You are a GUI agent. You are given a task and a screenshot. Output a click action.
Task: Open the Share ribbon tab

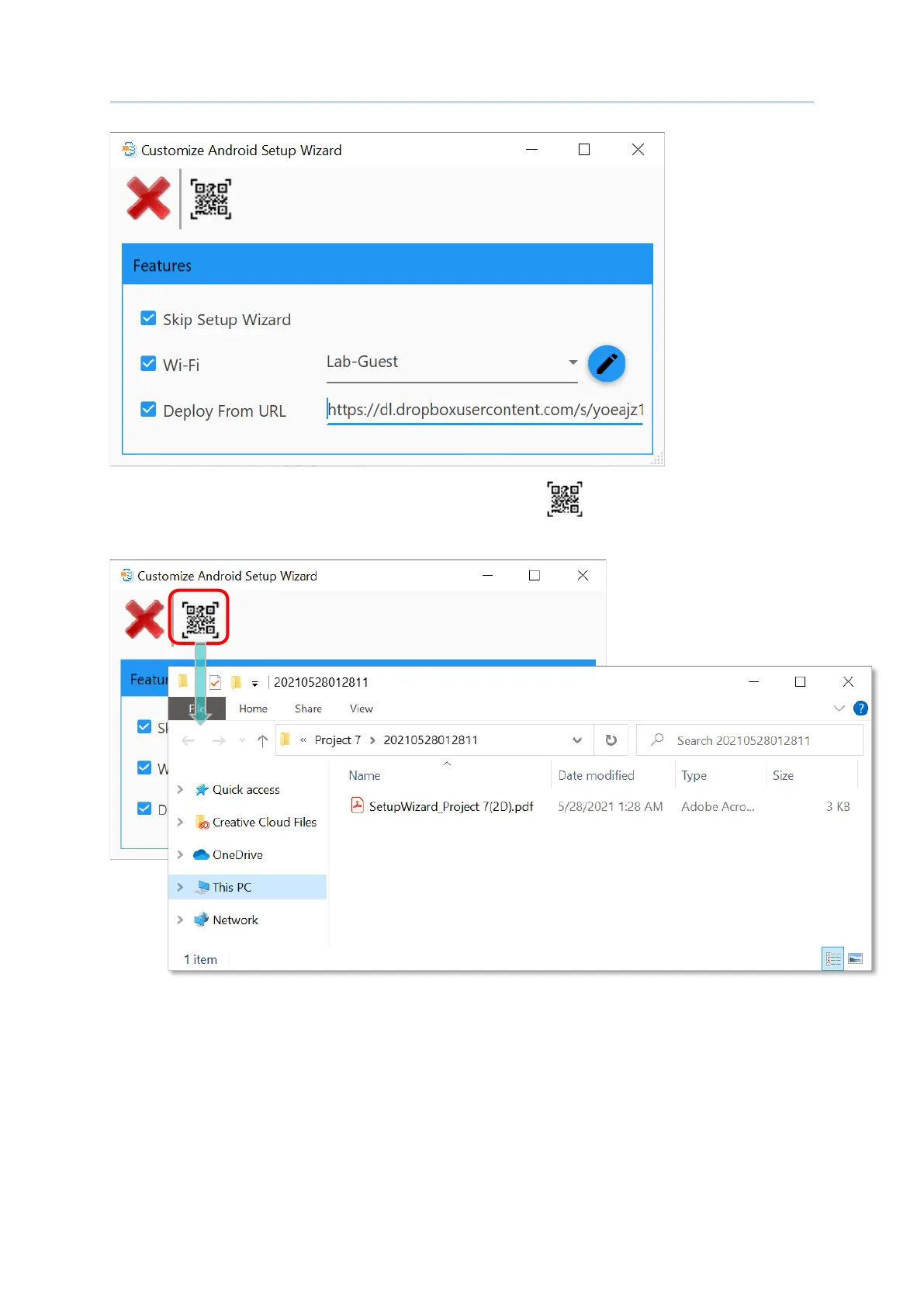pyautogui.click(x=308, y=708)
